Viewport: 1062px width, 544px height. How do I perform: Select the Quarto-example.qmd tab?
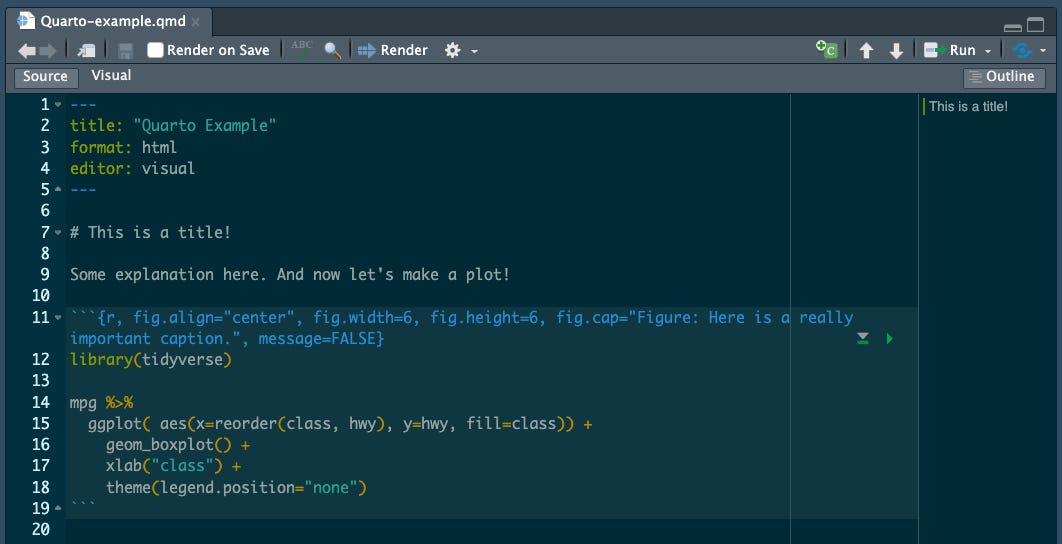tap(108, 21)
